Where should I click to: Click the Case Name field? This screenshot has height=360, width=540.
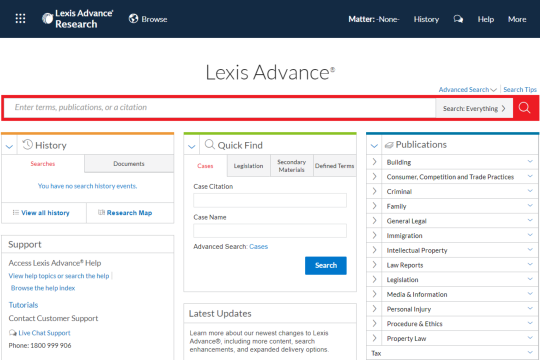point(270,231)
